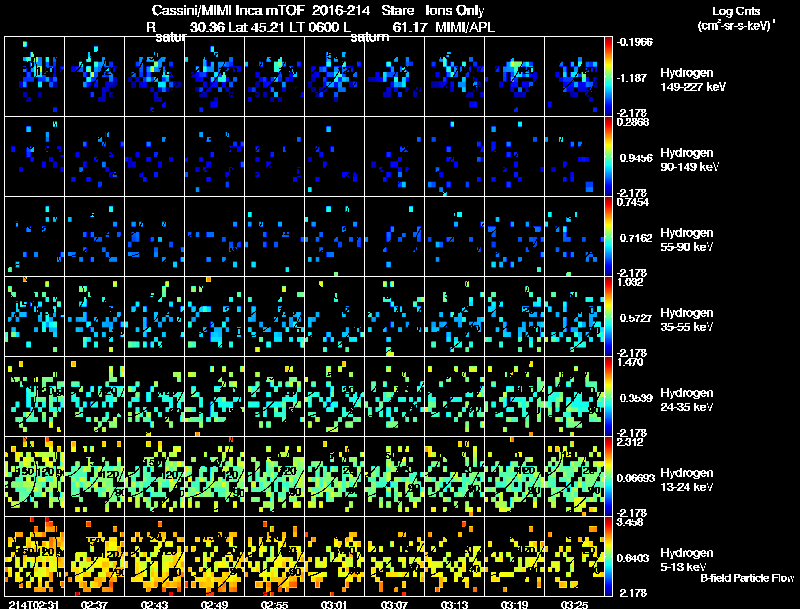Screen dimensions: 800x609
Task: Click the Hydrogen 55-90 keV panel at 03:13
Action: point(455,237)
